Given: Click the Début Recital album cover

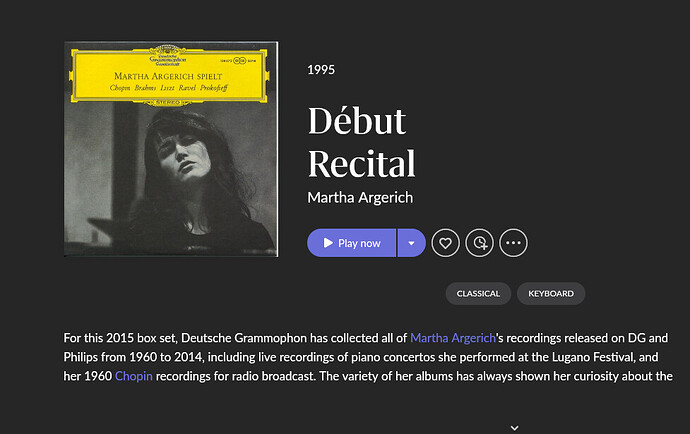Looking at the screenshot, I should [x=172, y=148].
